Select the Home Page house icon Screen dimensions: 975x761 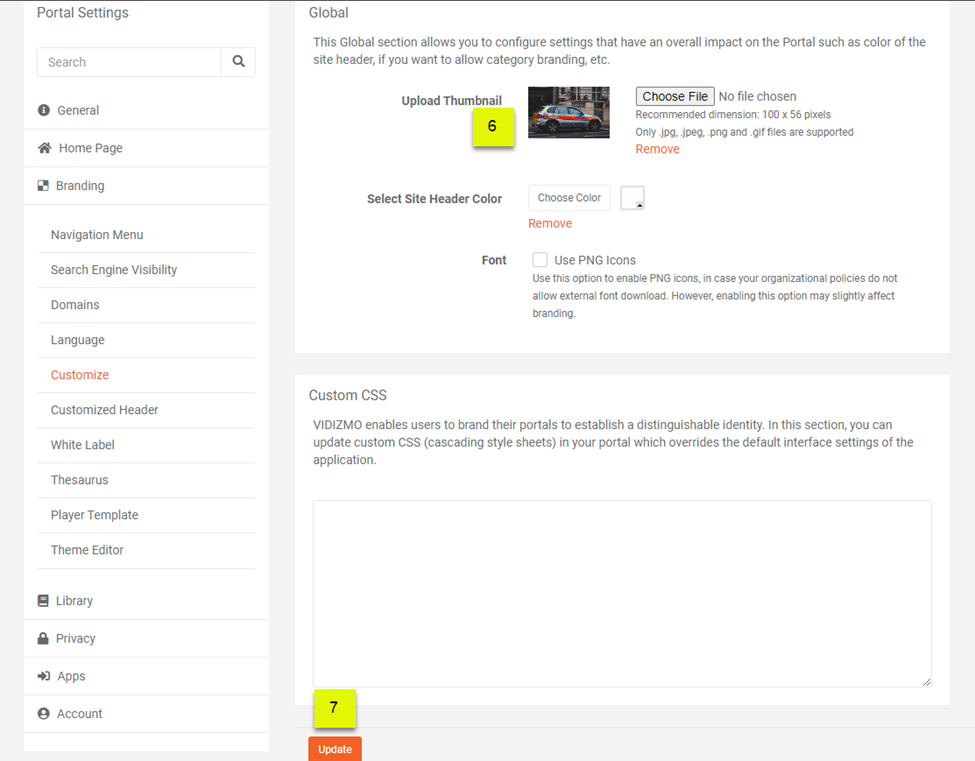[42, 147]
